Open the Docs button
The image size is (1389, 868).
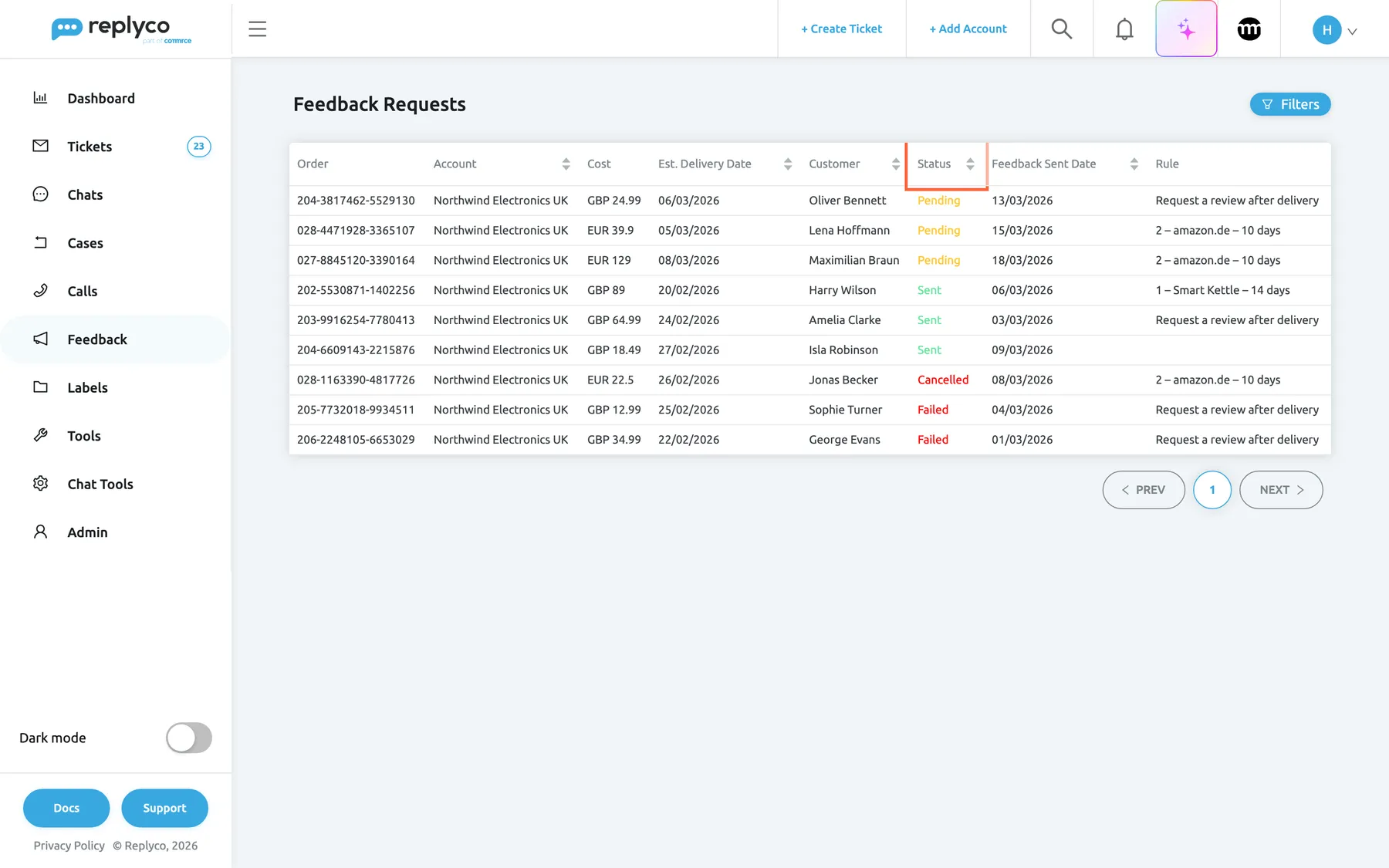click(66, 808)
